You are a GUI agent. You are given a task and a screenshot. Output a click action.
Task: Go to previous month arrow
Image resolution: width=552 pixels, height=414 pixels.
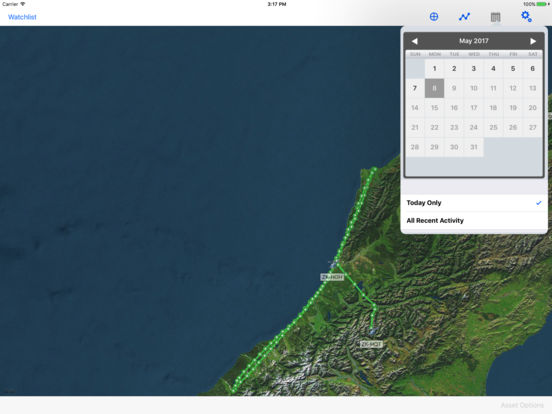click(415, 41)
